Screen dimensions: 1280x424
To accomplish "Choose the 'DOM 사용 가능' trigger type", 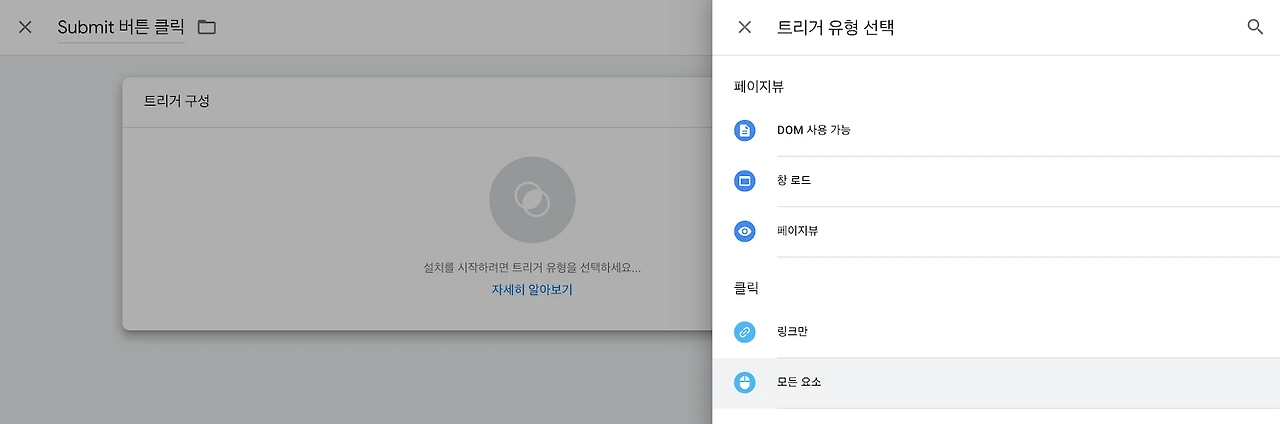I will tap(996, 130).
